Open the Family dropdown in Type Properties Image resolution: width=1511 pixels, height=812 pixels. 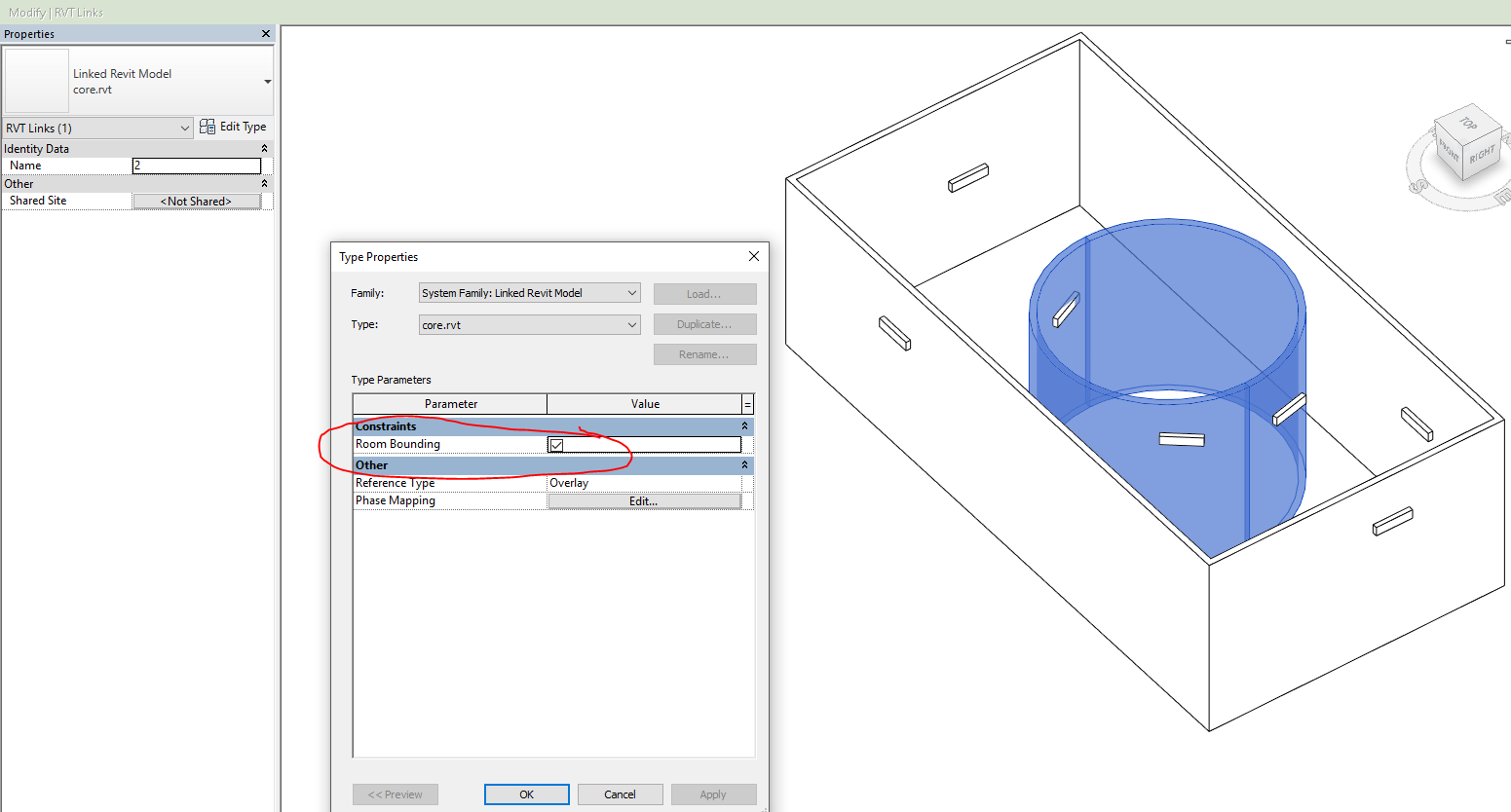(634, 293)
